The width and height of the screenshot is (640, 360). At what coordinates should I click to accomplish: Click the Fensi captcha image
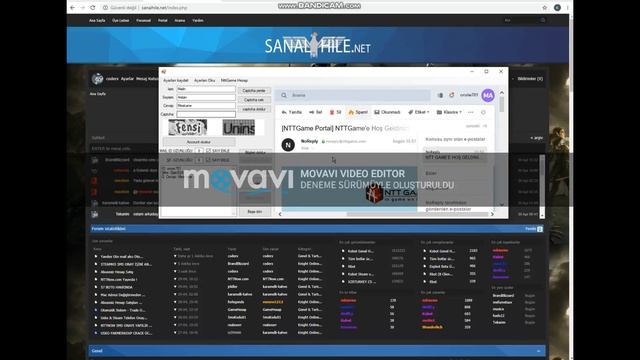click(188, 128)
